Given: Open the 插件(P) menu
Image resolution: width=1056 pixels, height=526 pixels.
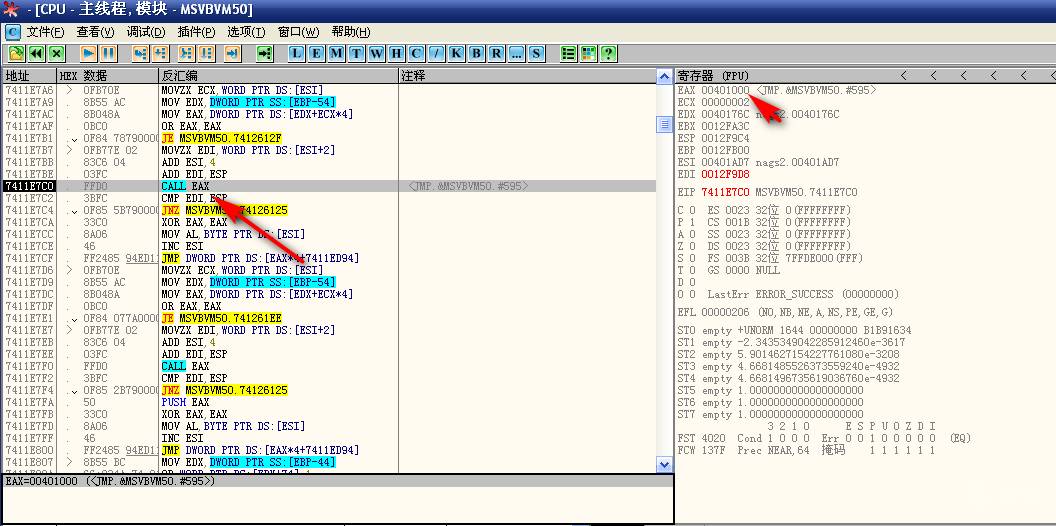Looking at the screenshot, I should (x=196, y=32).
